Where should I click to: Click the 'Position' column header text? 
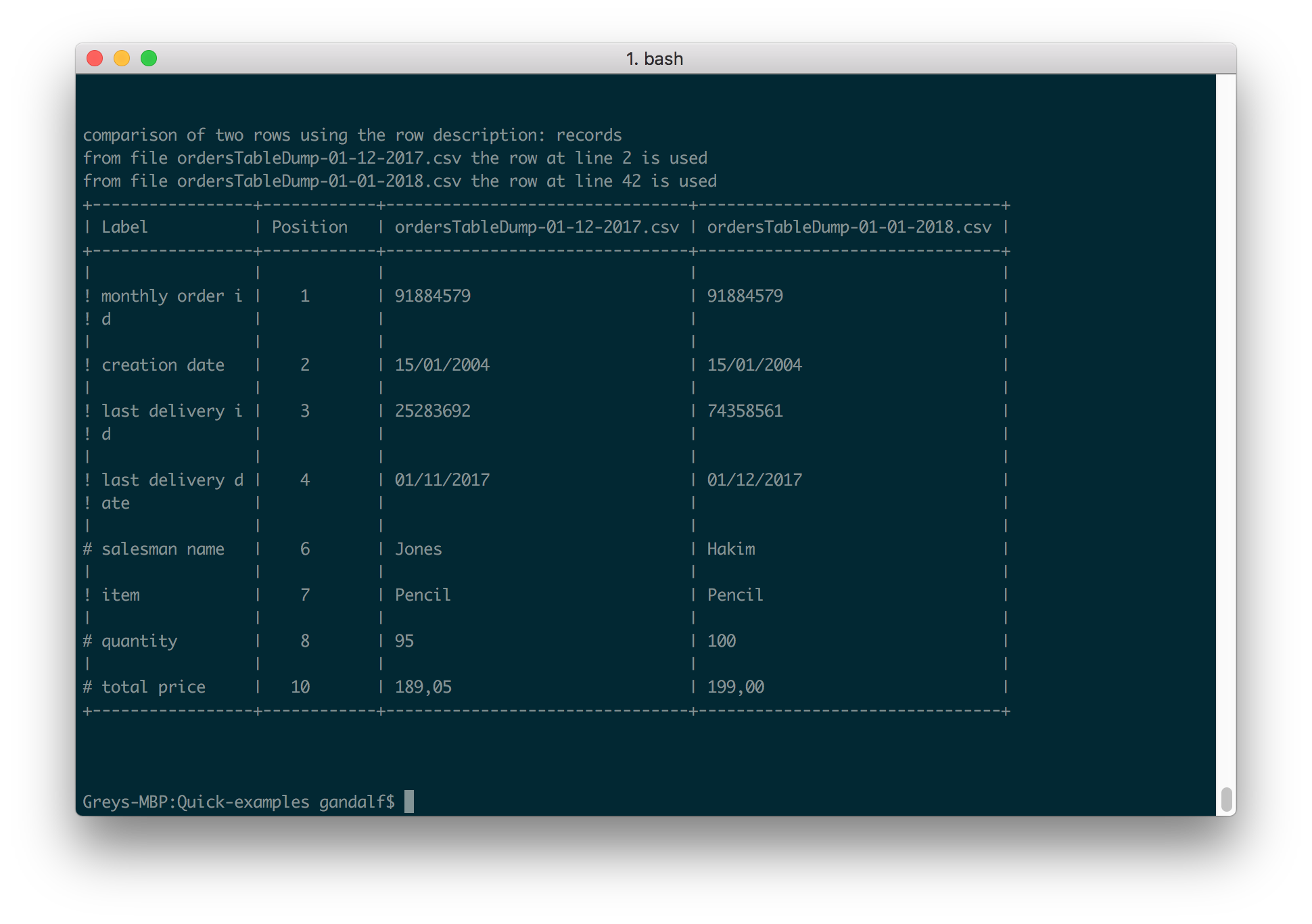309,227
